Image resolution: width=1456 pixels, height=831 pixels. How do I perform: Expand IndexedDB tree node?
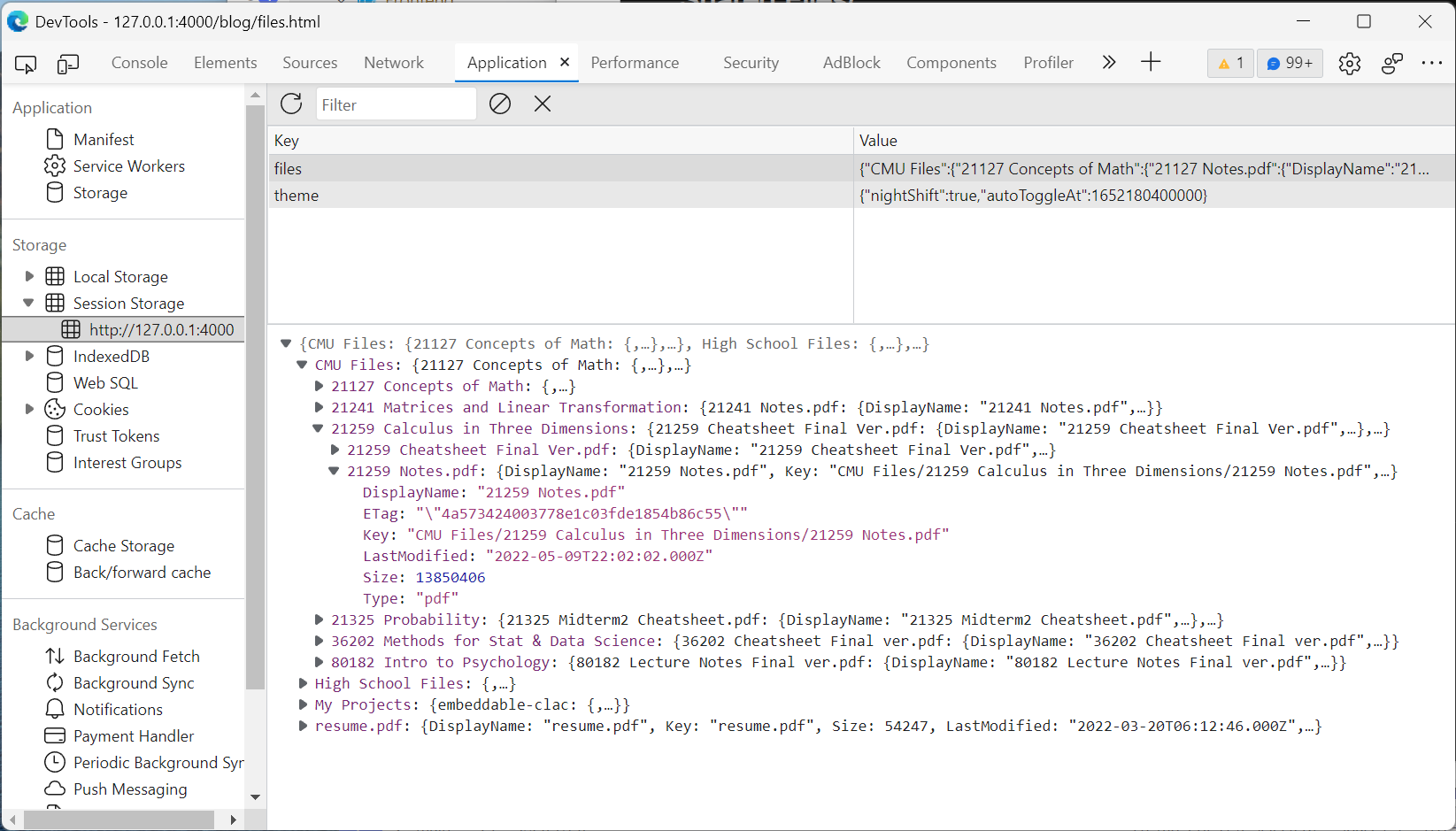(x=29, y=356)
